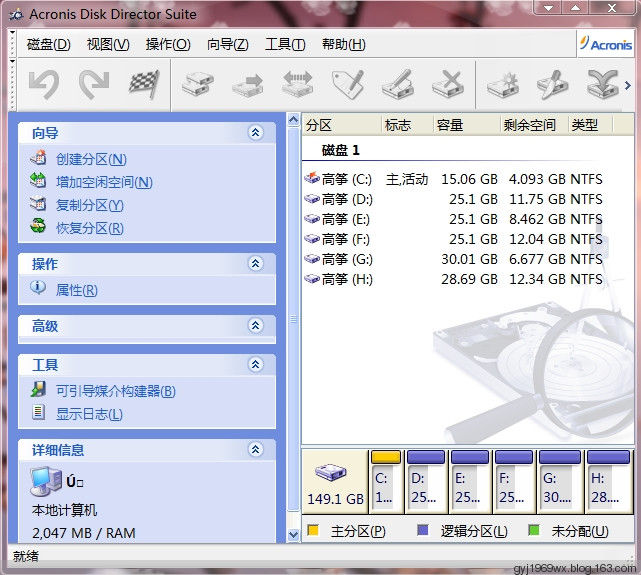Select the D: block in disk map
This screenshot has height=575, width=641.
(426, 482)
